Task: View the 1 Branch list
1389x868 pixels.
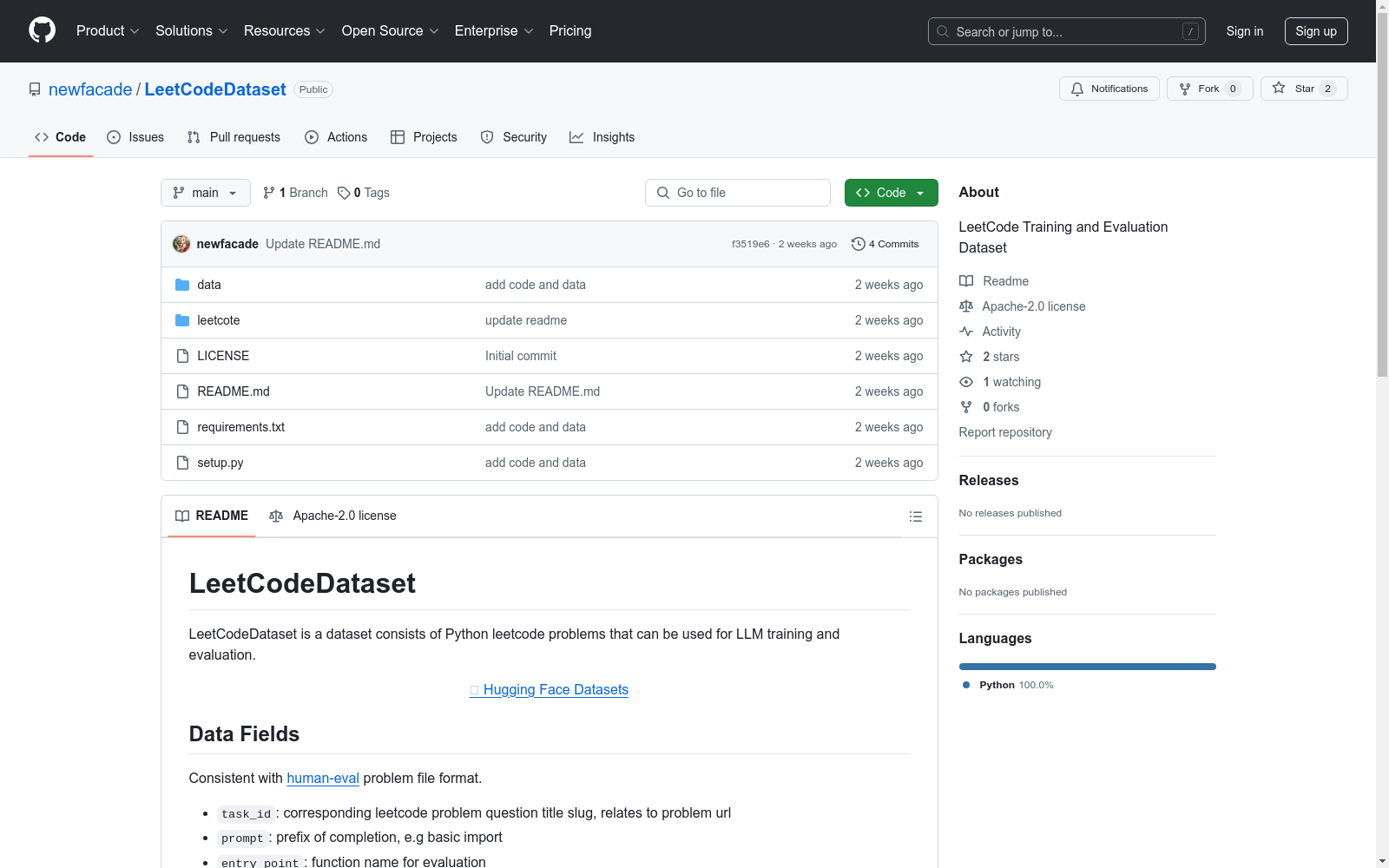Action: (x=295, y=193)
